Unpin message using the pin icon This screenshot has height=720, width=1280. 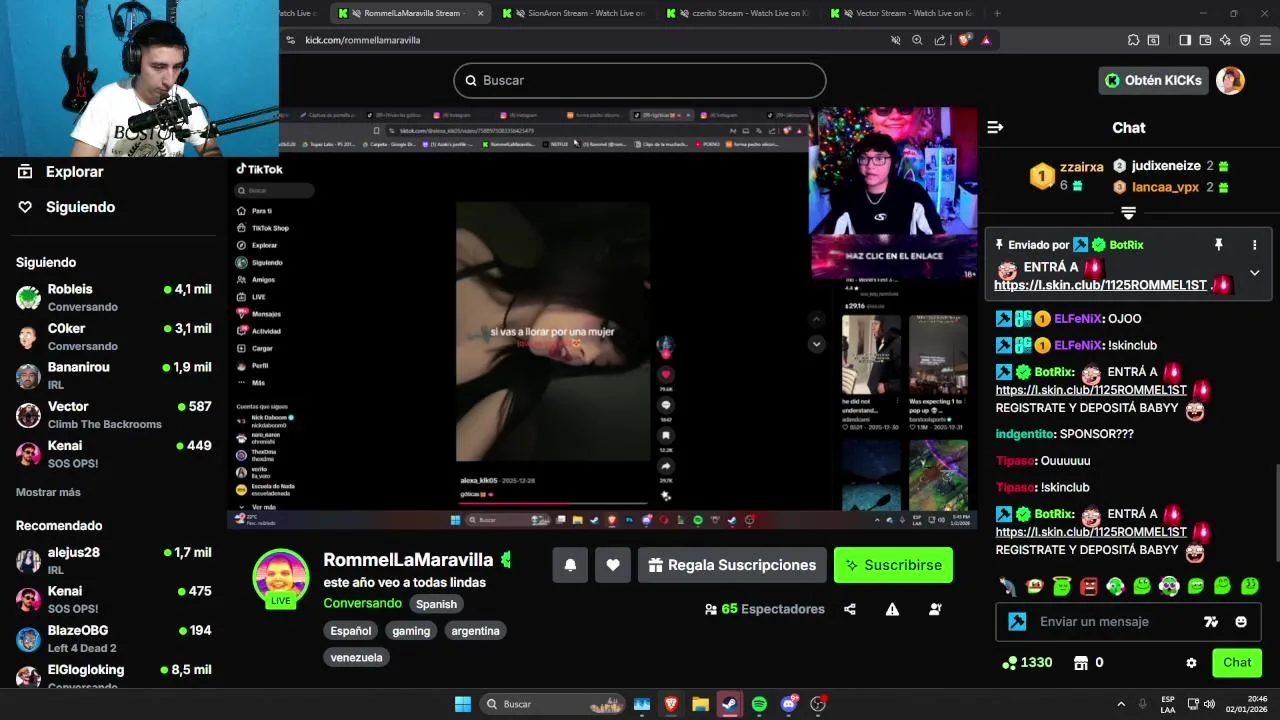1218,245
